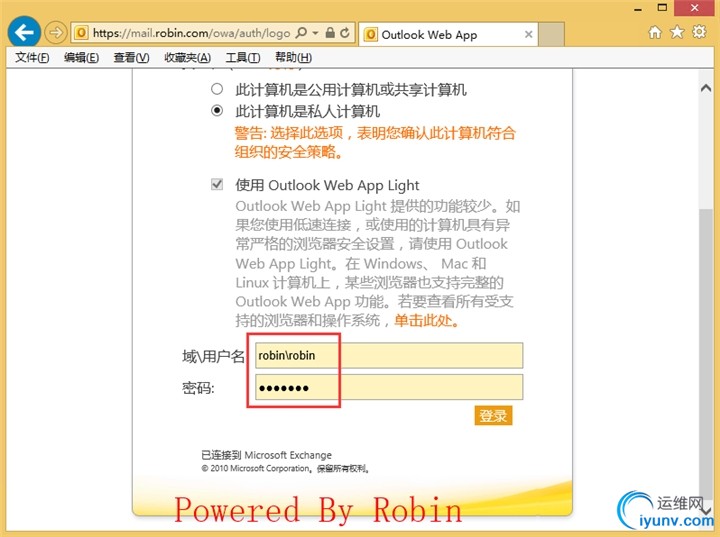Minimize the browser window
The width and height of the screenshot is (720, 537).
(x=638, y=9)
